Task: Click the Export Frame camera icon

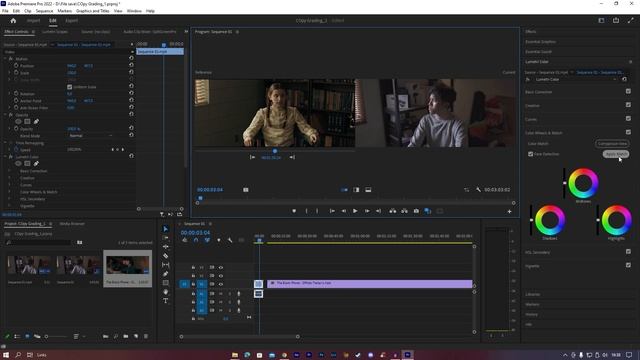Action: coord(416,211)
